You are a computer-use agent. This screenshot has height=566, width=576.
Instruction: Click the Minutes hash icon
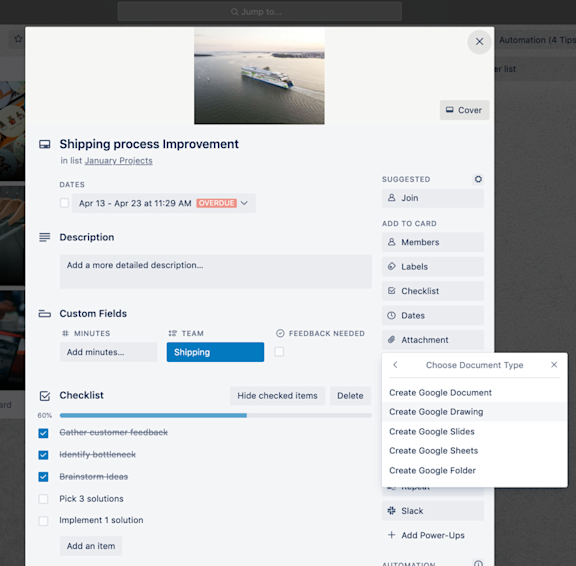click(65, 334)
